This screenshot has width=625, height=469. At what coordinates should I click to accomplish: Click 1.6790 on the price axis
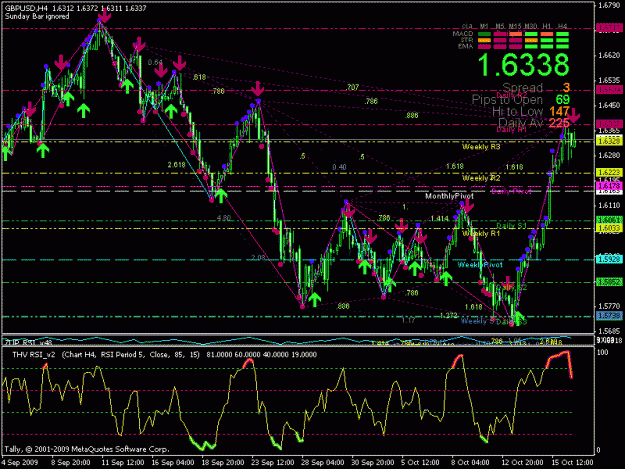[x=609, y=5]
